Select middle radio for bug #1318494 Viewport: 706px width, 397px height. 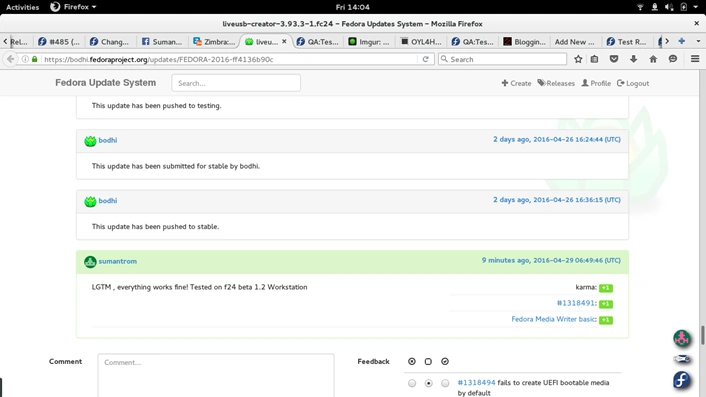[x=428, y=383]
